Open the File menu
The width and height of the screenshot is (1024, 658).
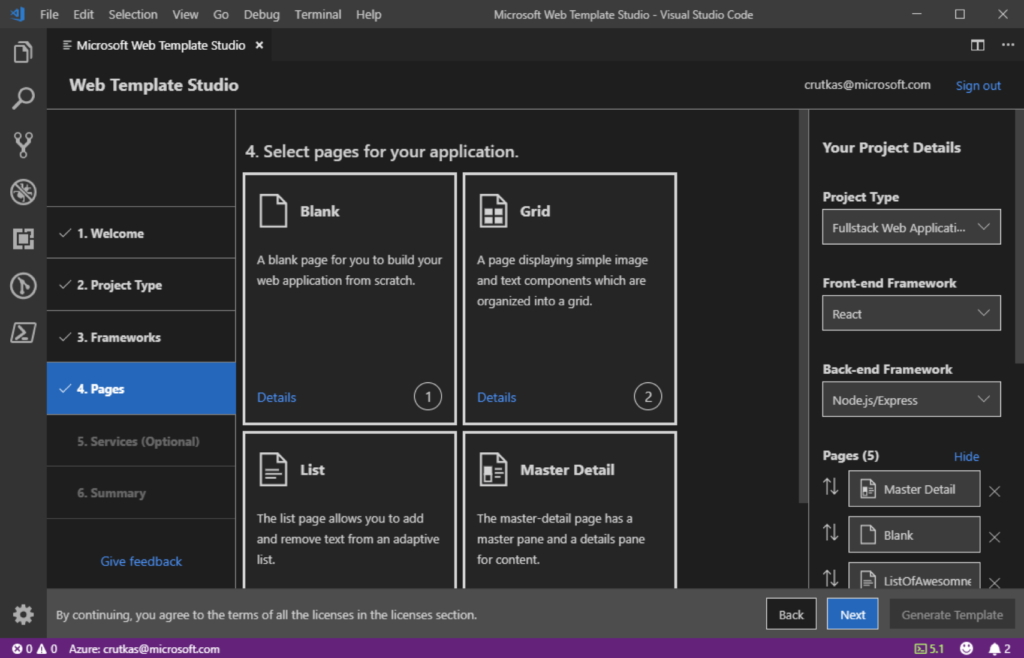49,14
